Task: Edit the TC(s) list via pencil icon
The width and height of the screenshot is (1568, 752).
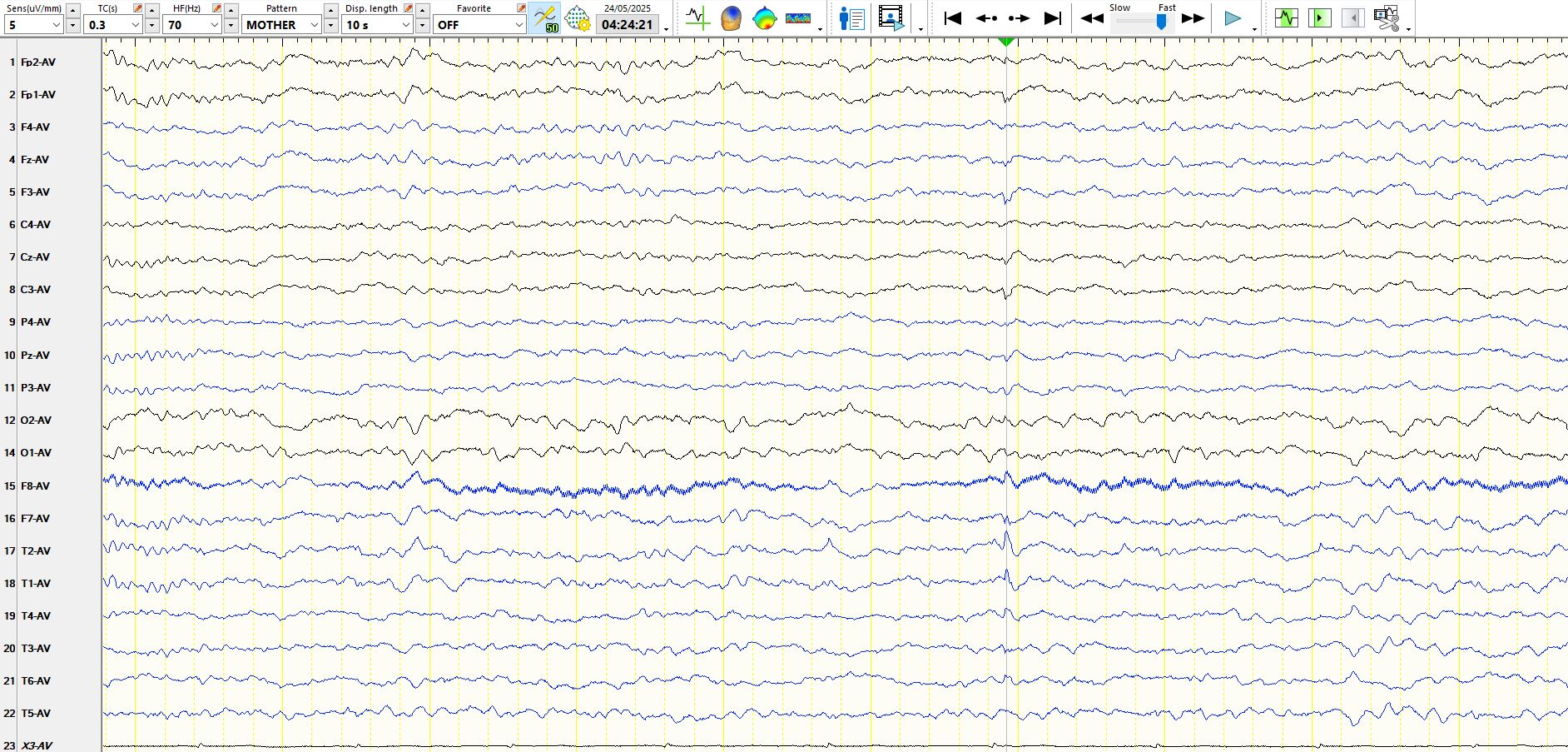Action: click(138, 8)
